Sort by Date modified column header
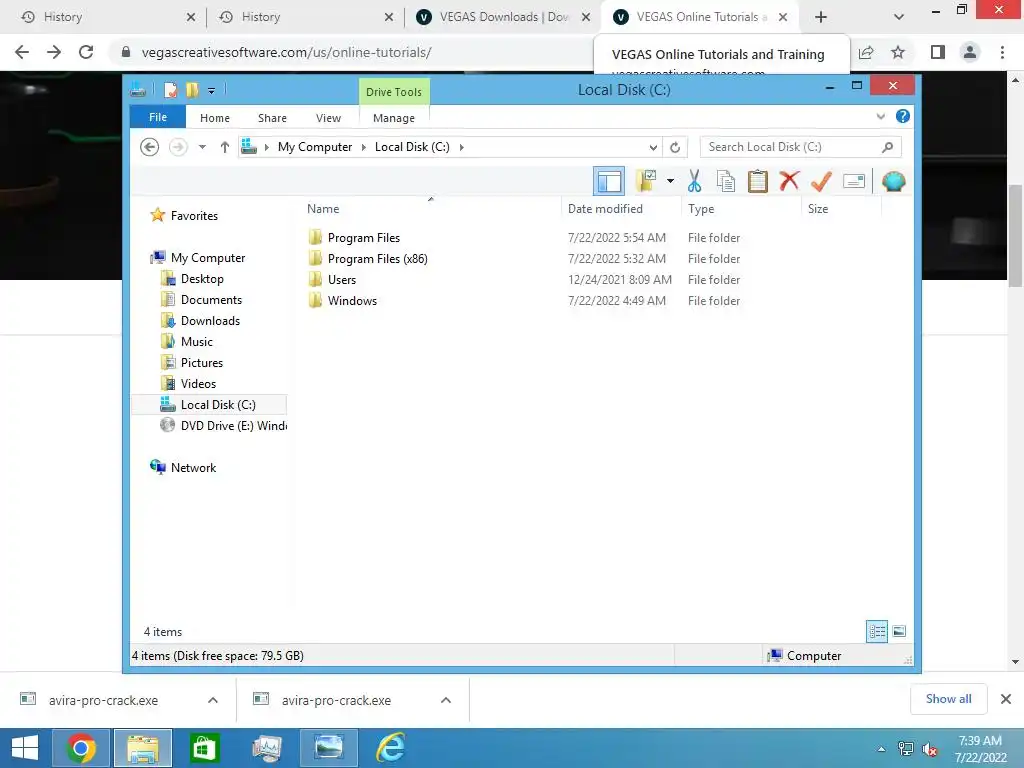This screenshot has height=768, width=1024. [621, 208]
